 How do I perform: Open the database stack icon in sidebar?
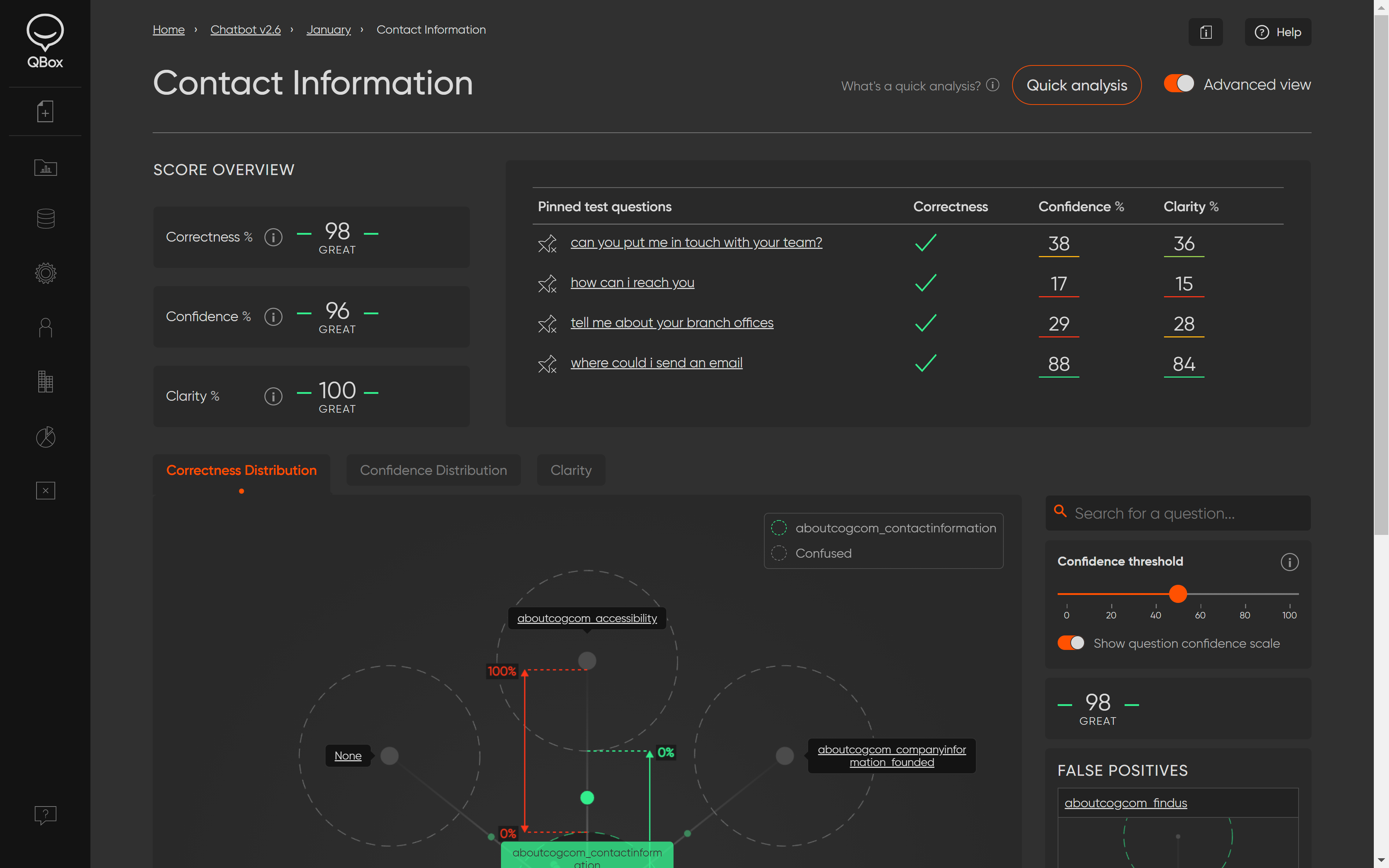click(45, 219)
